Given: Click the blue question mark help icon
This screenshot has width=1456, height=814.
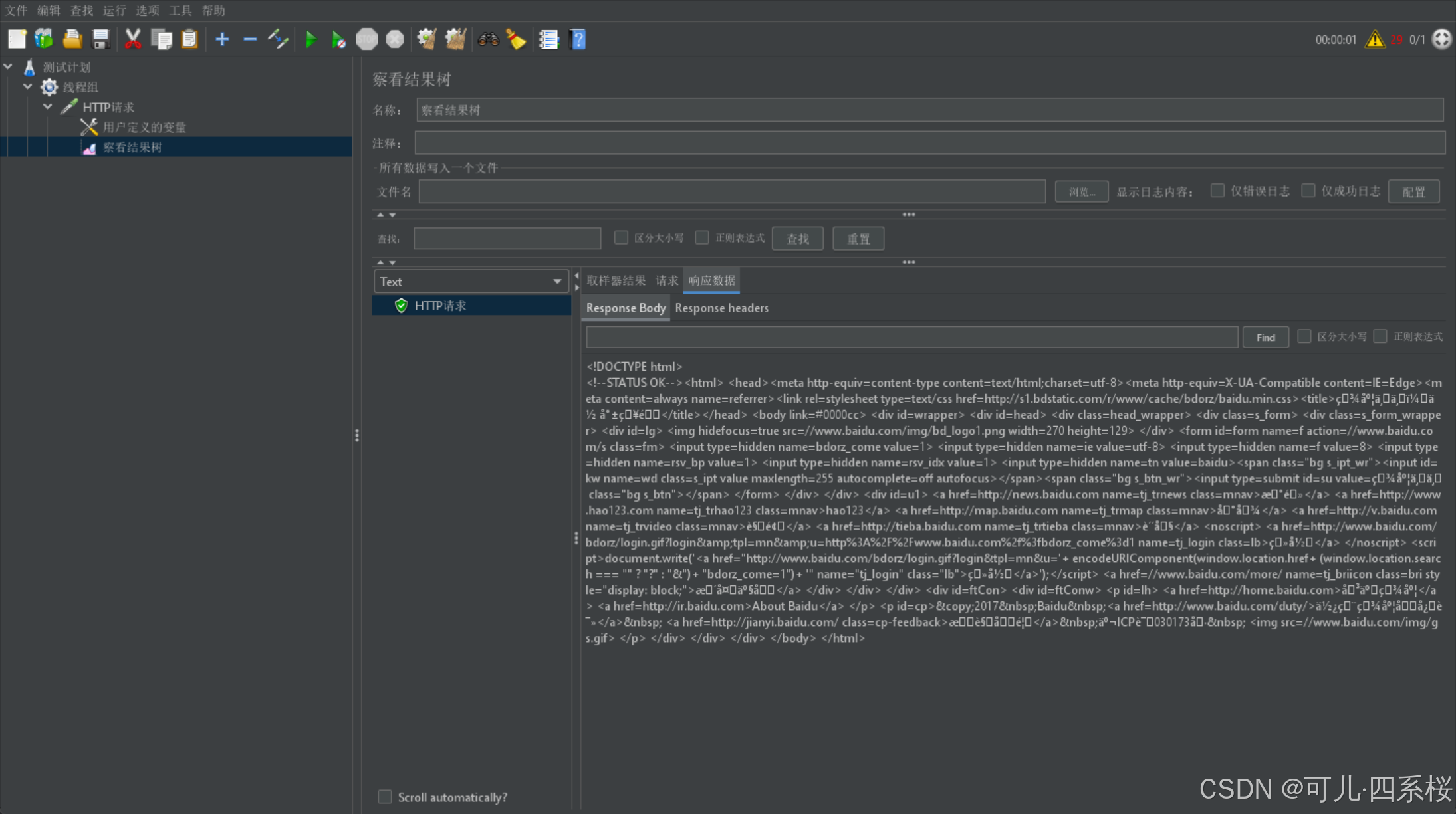Looking at the screenshot, I should (x=578, y=40).
